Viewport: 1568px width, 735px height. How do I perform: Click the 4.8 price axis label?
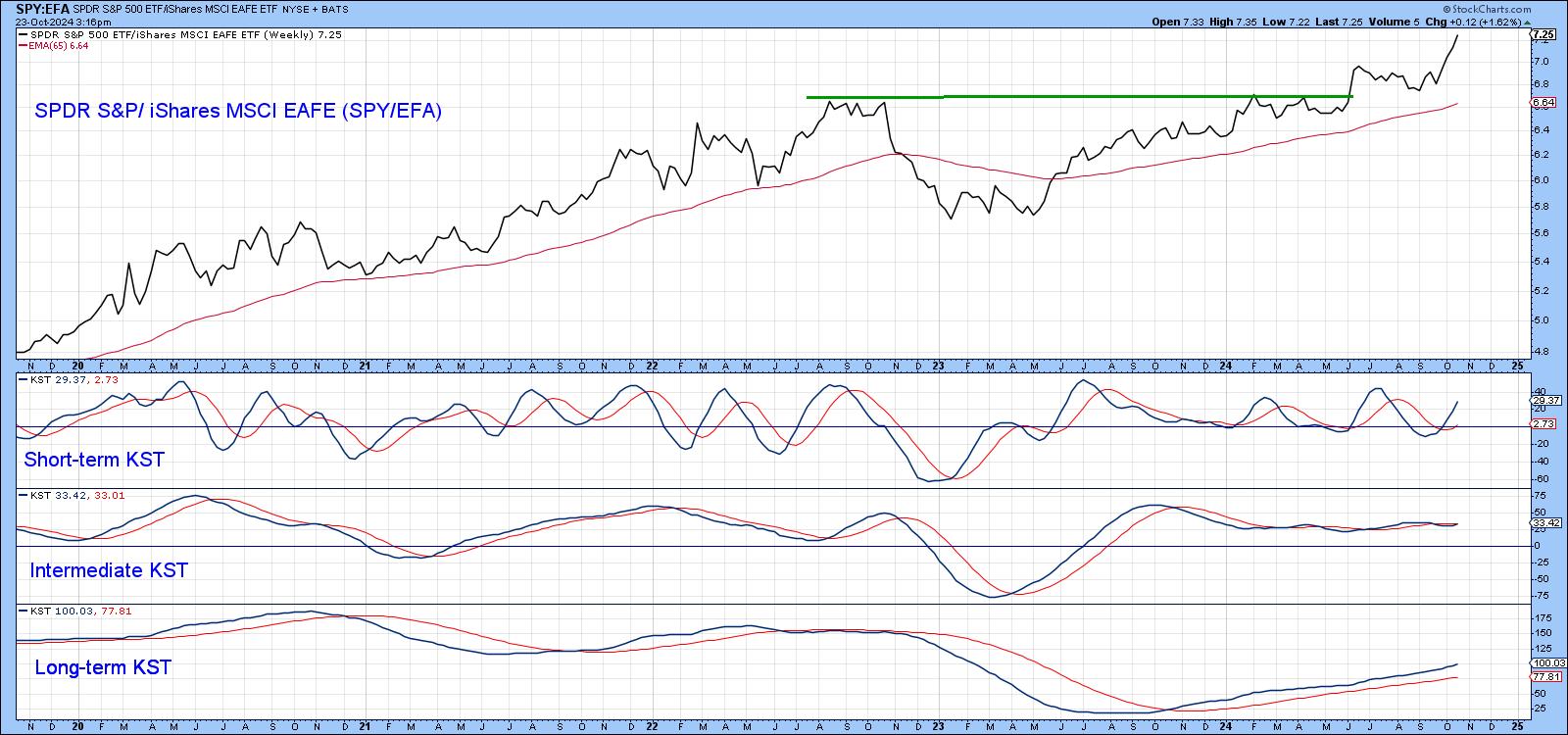(x=1542, y=351)
